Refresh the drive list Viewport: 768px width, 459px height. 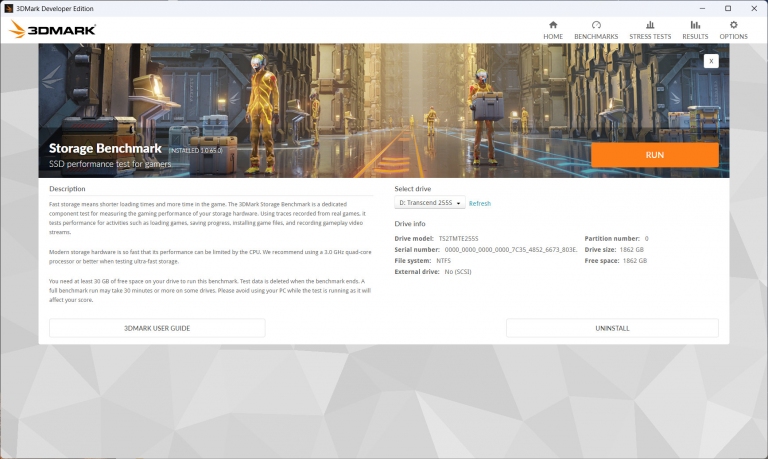[480, 203]
